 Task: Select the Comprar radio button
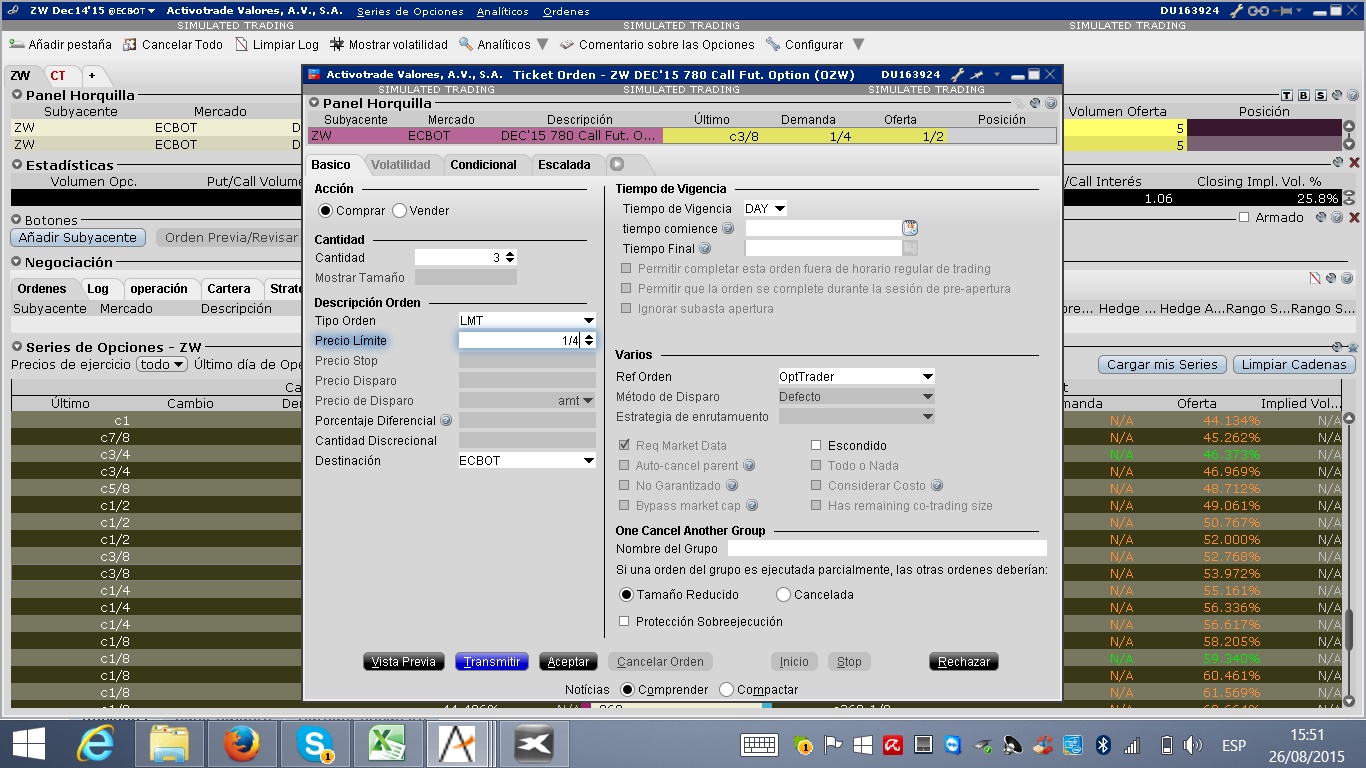click(325, 211)
